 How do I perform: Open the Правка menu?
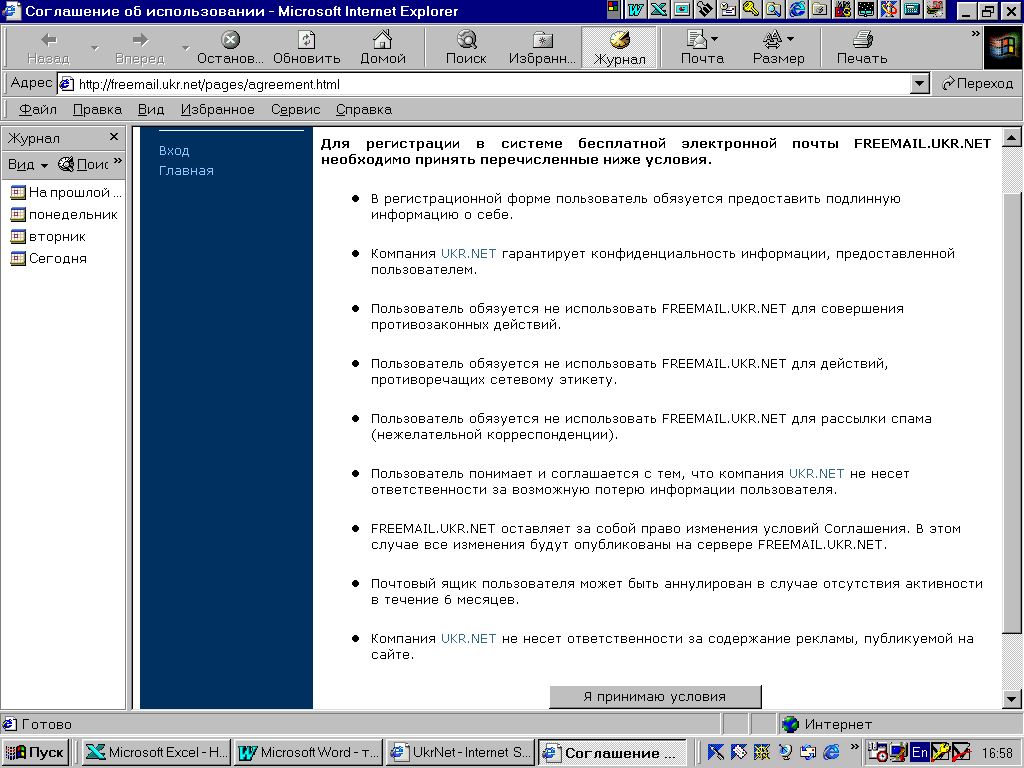click(97, 109)
